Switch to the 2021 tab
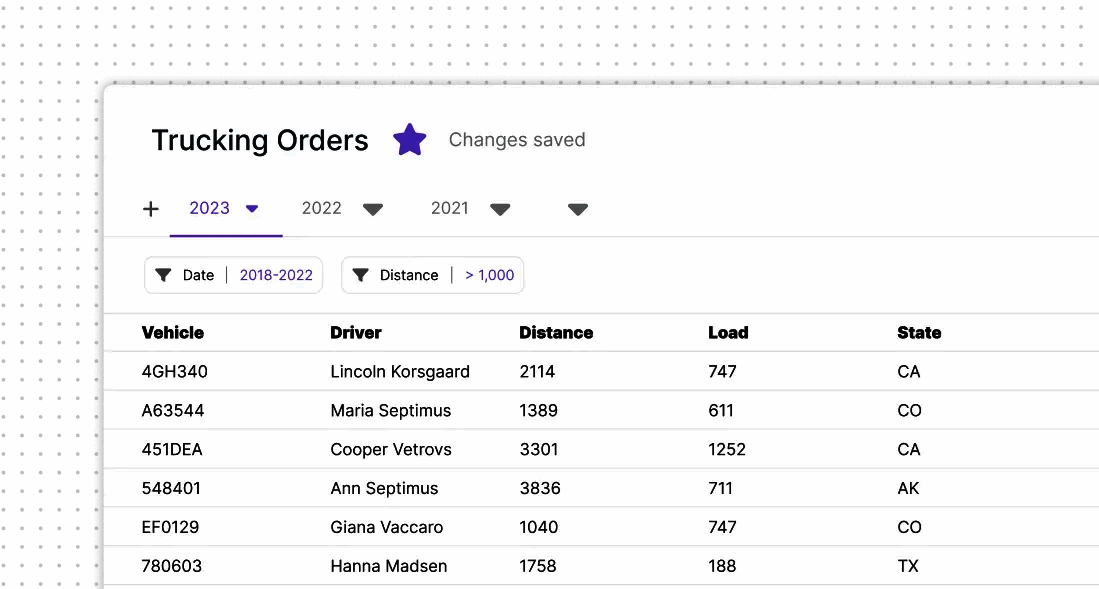The height and width of the screenshot is (589, 1099). point(450,208)
